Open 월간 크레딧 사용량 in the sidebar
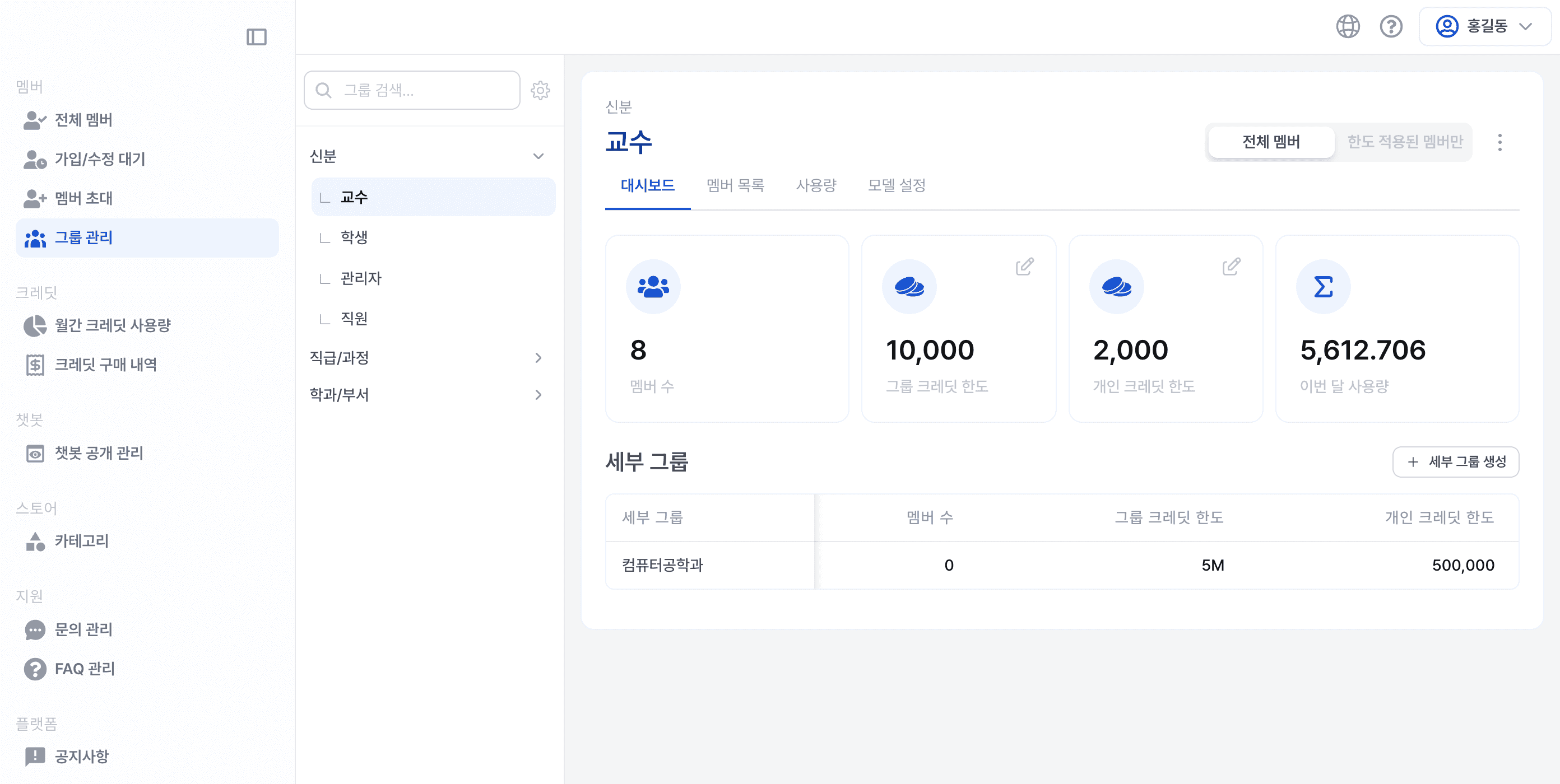Screen dimensions: 1560x784 (113, 326)
